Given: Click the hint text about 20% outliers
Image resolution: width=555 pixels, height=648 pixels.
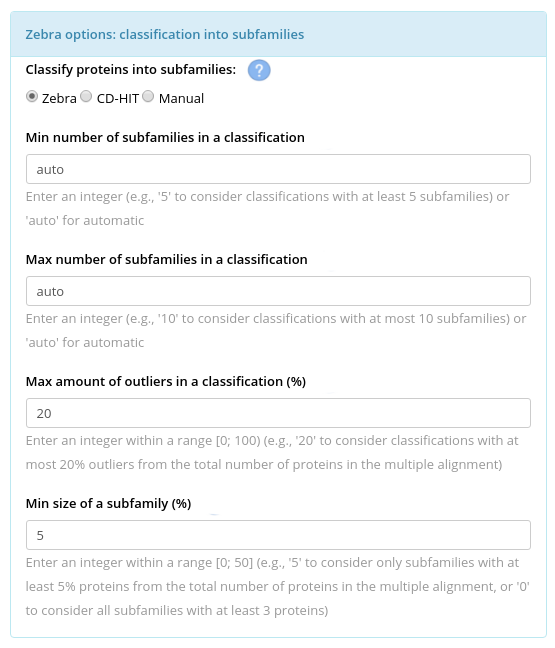Looking at the screenshot, I should (272, 452).
